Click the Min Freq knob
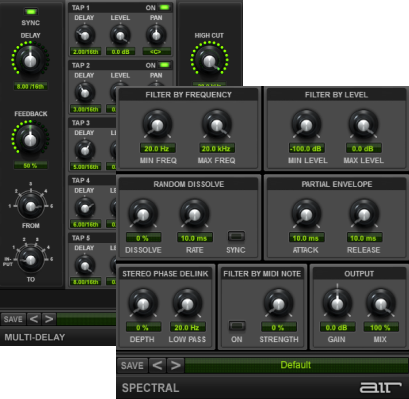 tap(157, 125)
